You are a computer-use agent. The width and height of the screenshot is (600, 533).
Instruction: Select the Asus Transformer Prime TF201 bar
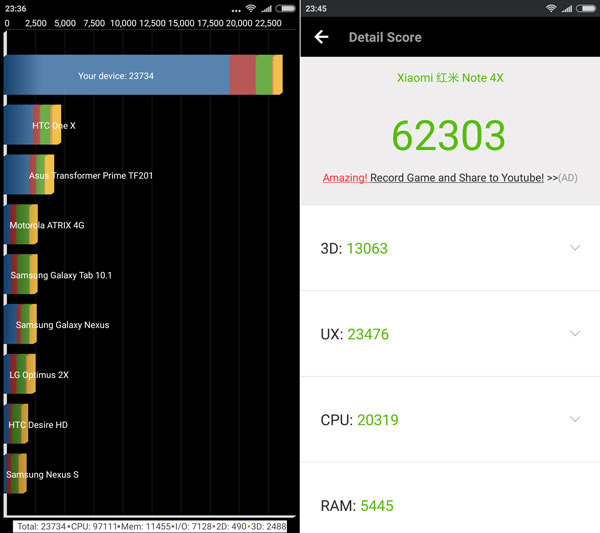coord(29,174)
